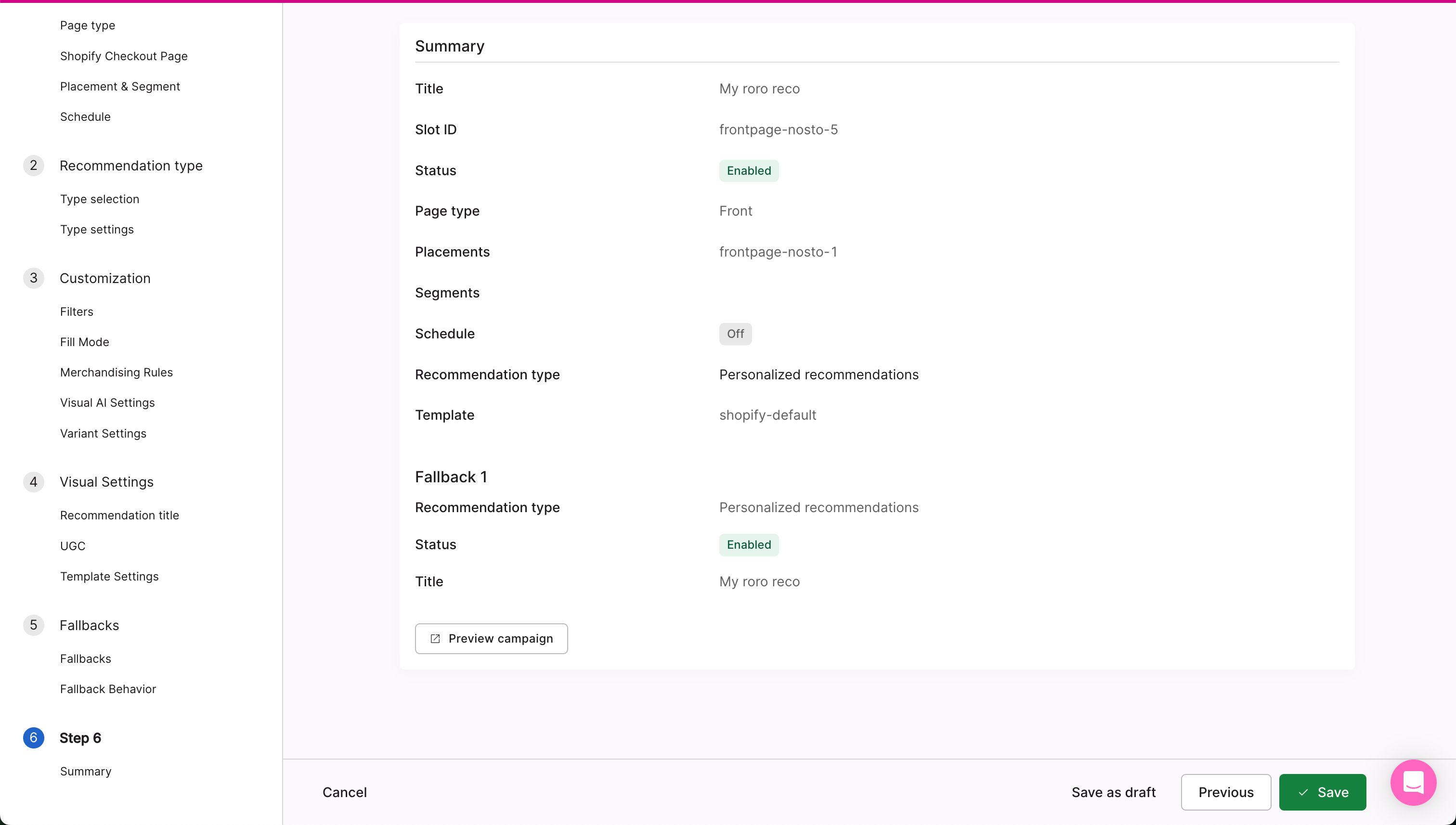Click the step 4 Visual Settings circle icon

[33, 482]
